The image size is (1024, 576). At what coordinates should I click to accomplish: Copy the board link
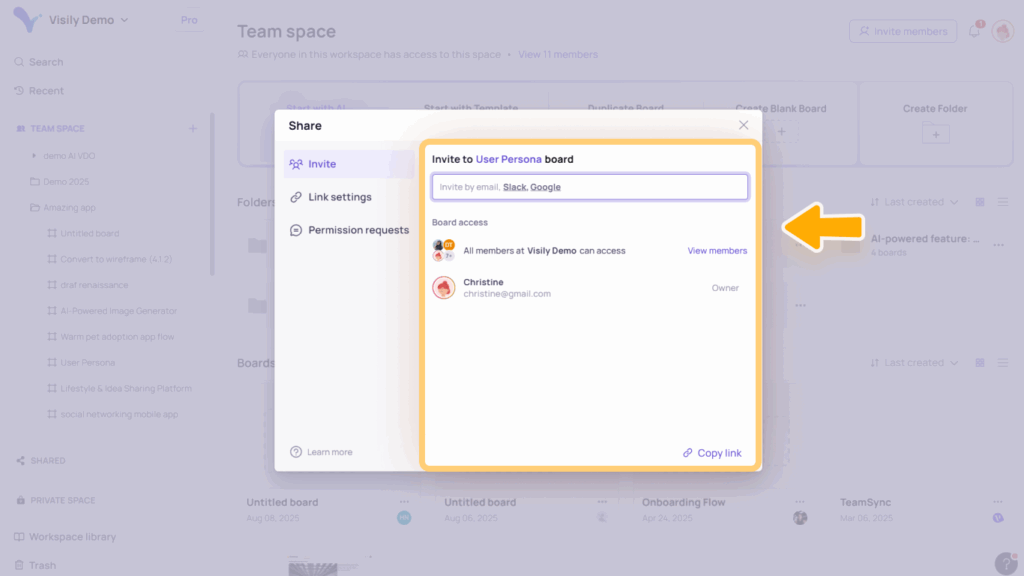click(x=712, y=453)
